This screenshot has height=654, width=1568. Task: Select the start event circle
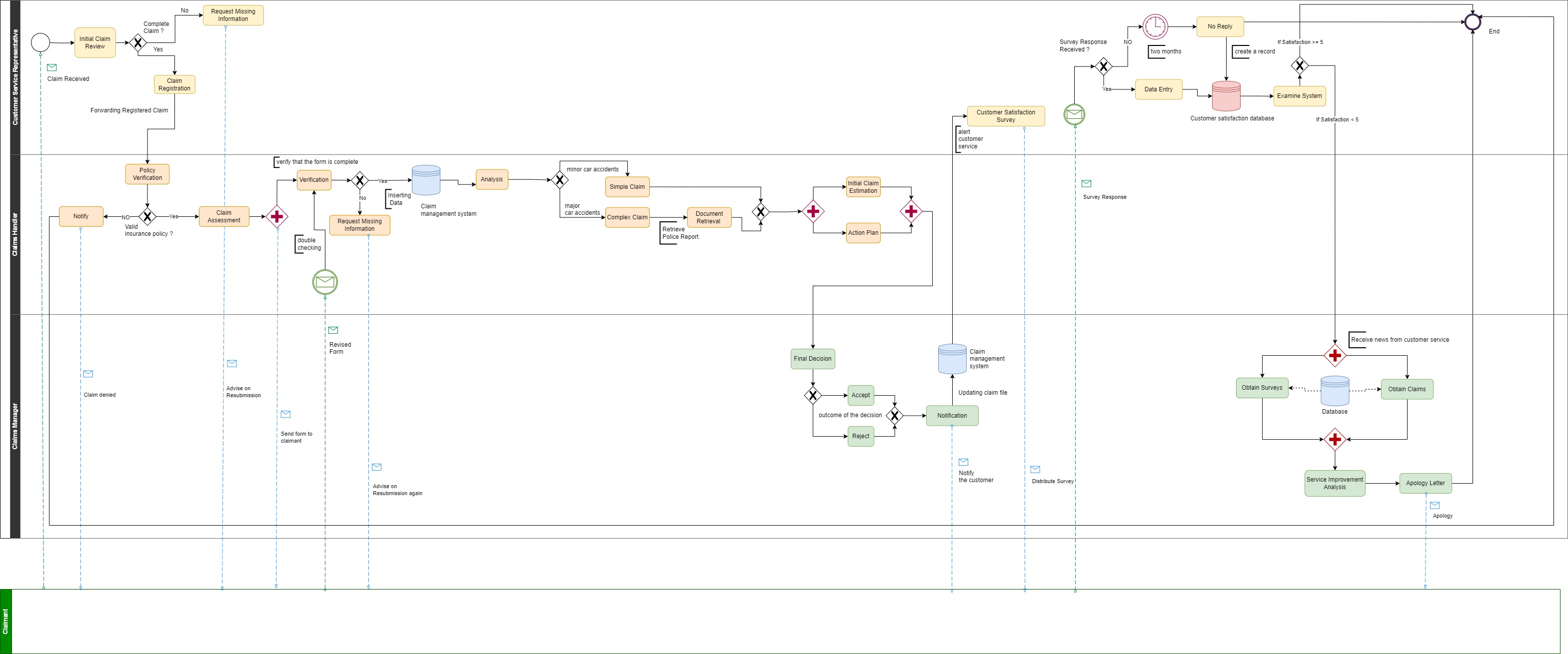[40, 42]
